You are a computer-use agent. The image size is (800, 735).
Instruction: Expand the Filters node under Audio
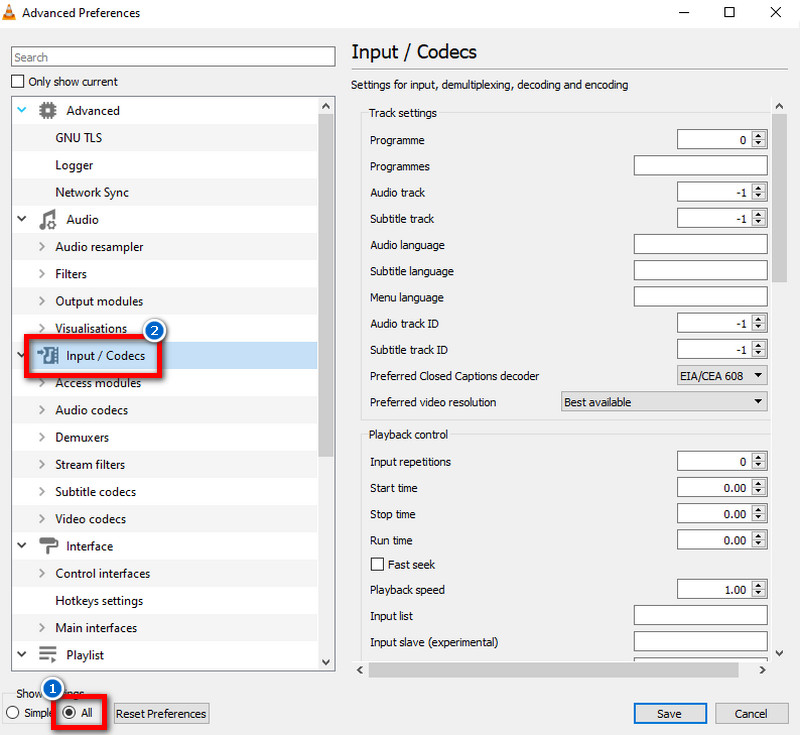pos(42,273)
